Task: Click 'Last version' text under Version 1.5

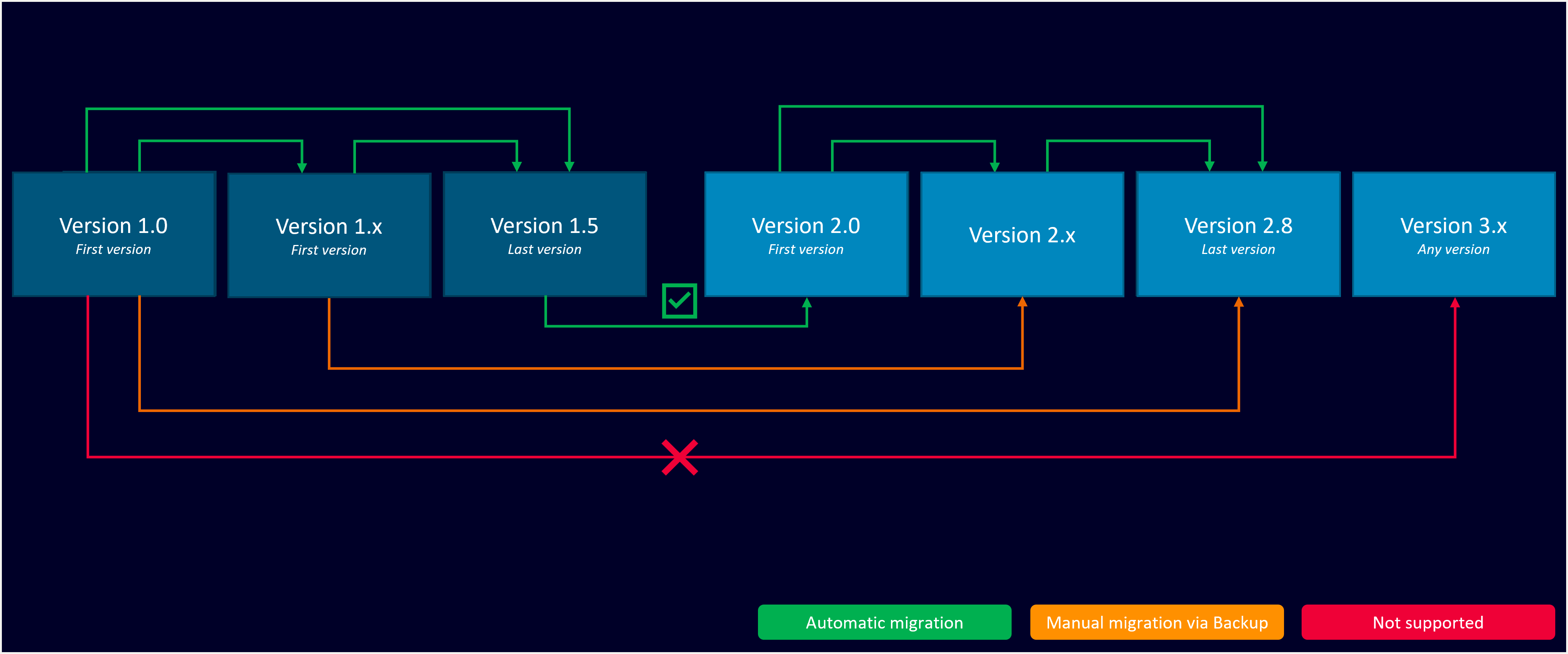Action: [545, 249]
